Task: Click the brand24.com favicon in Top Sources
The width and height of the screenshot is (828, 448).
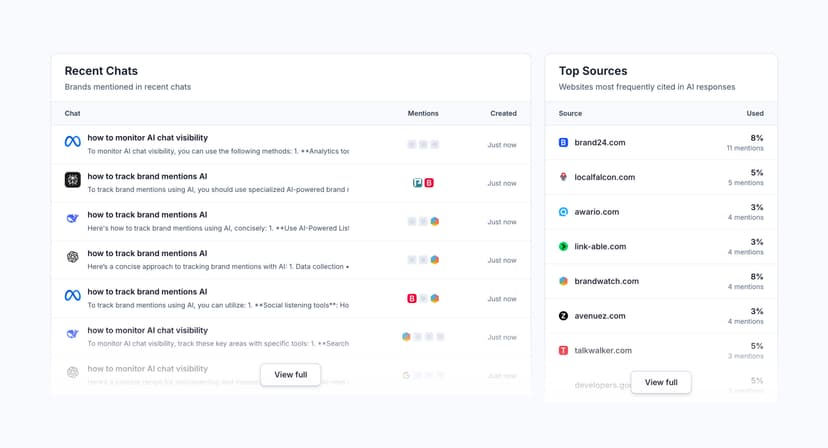Action: (x=563, y=143)
